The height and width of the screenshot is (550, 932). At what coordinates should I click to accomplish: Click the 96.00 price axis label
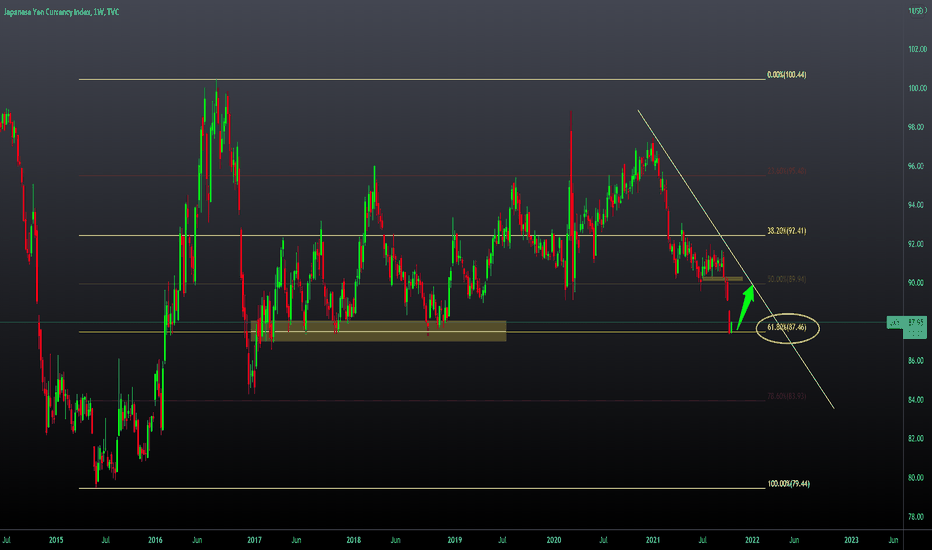[x=917, y=166]
